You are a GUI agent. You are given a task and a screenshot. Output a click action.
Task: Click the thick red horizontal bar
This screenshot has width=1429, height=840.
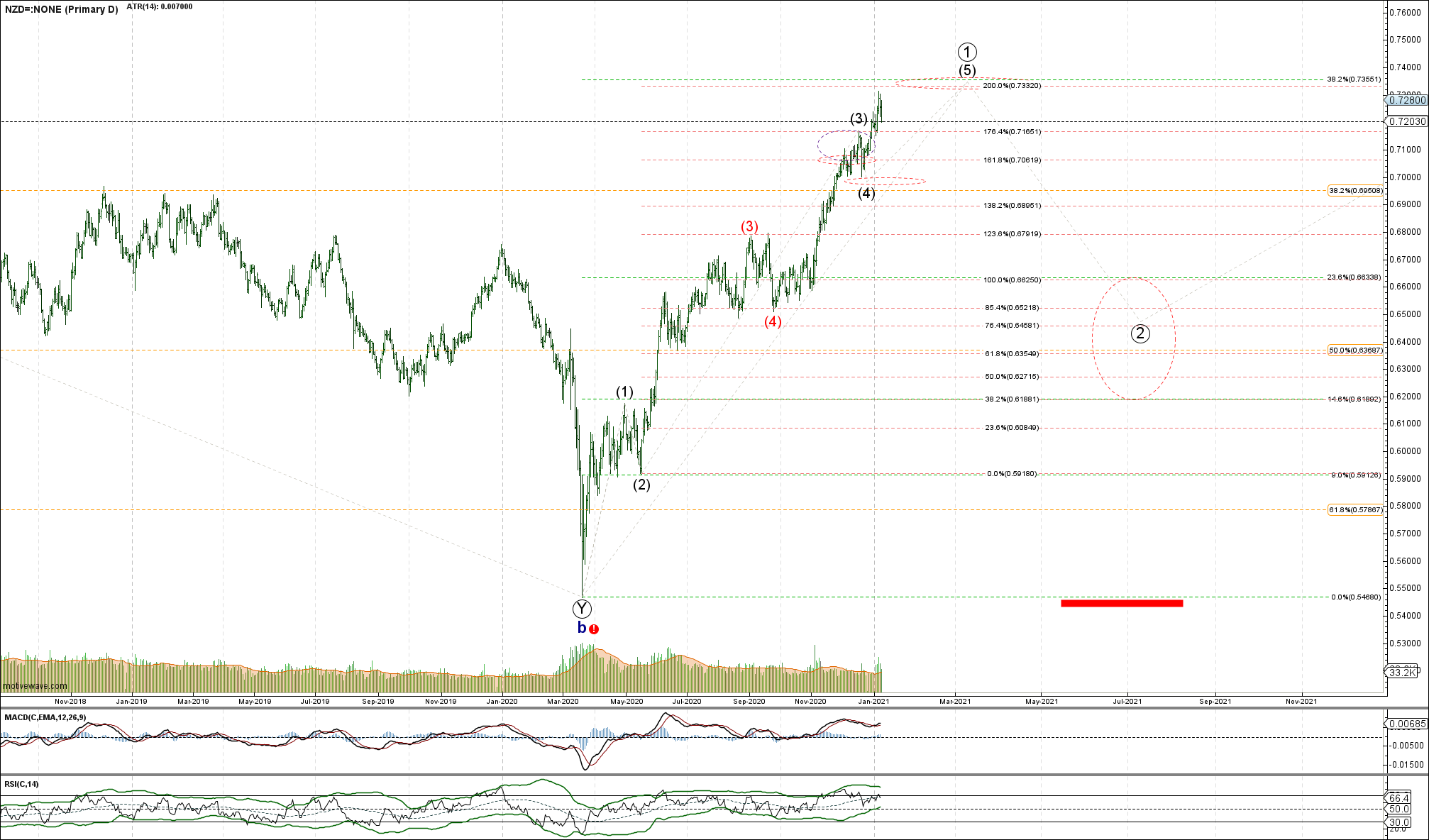(1122, 604)
